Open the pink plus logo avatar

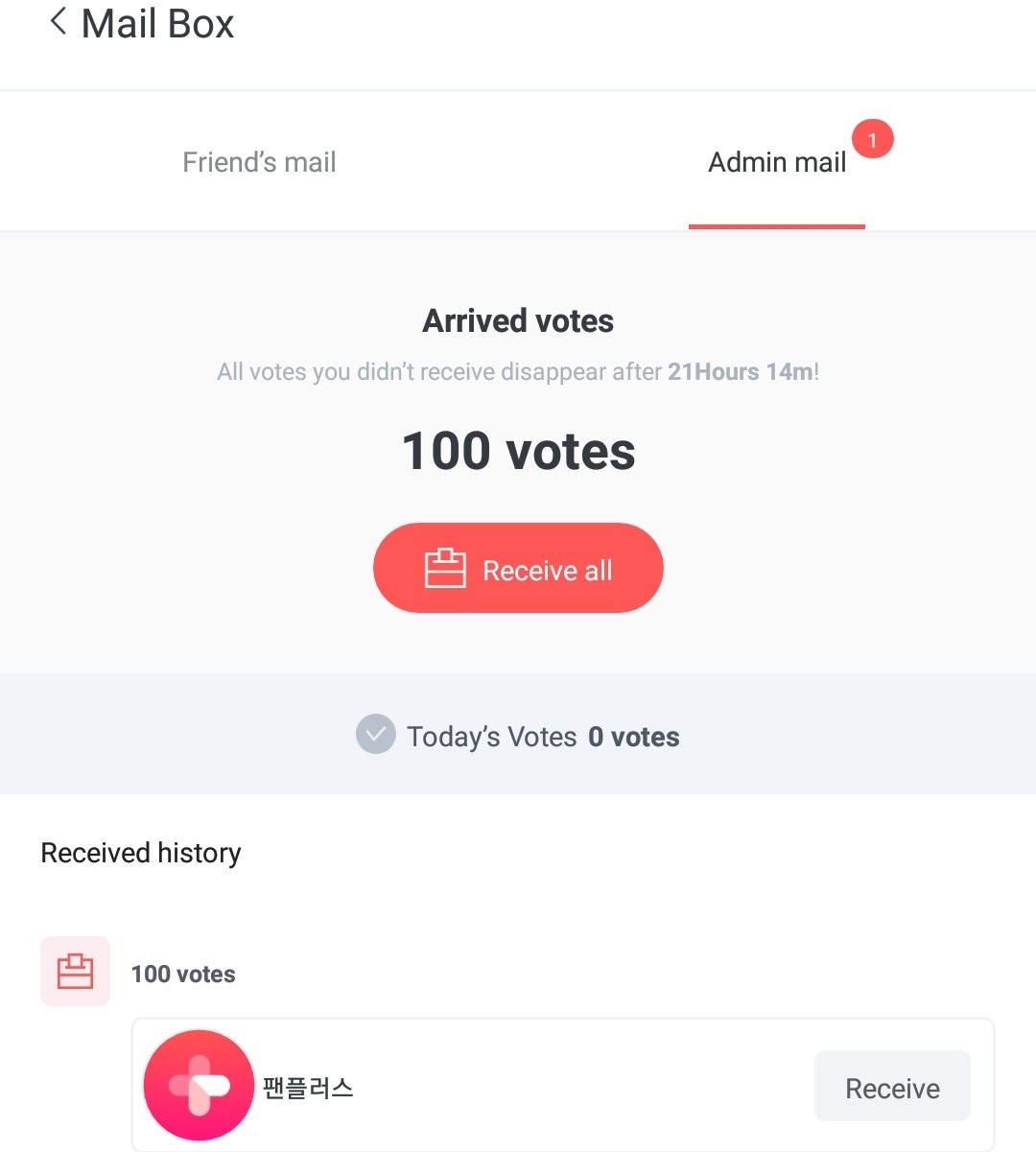tap(199, 1086)
